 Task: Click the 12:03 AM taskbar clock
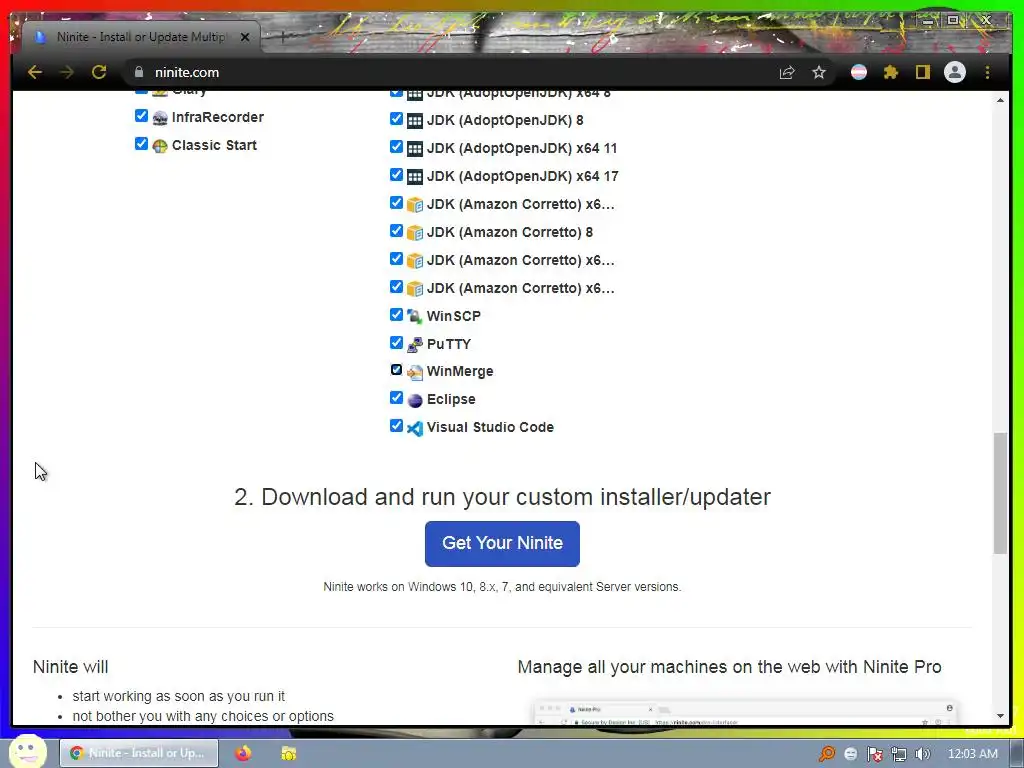972,754
